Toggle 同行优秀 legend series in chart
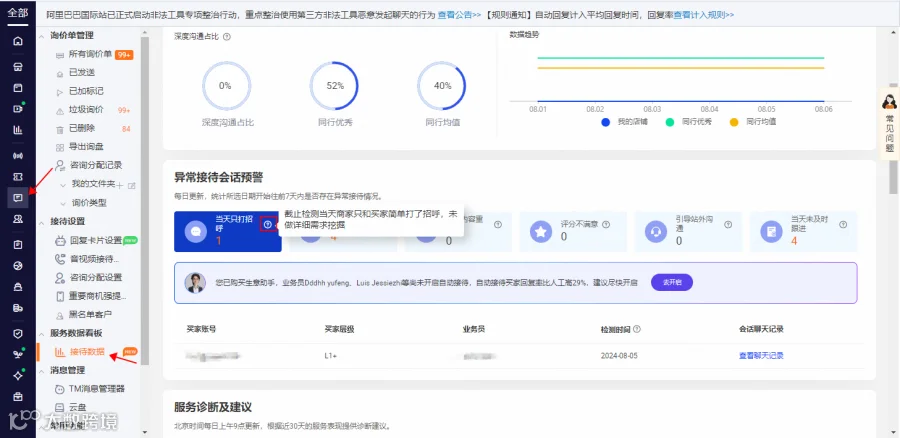This screenshot has height=438, width=900. [688, 122]
